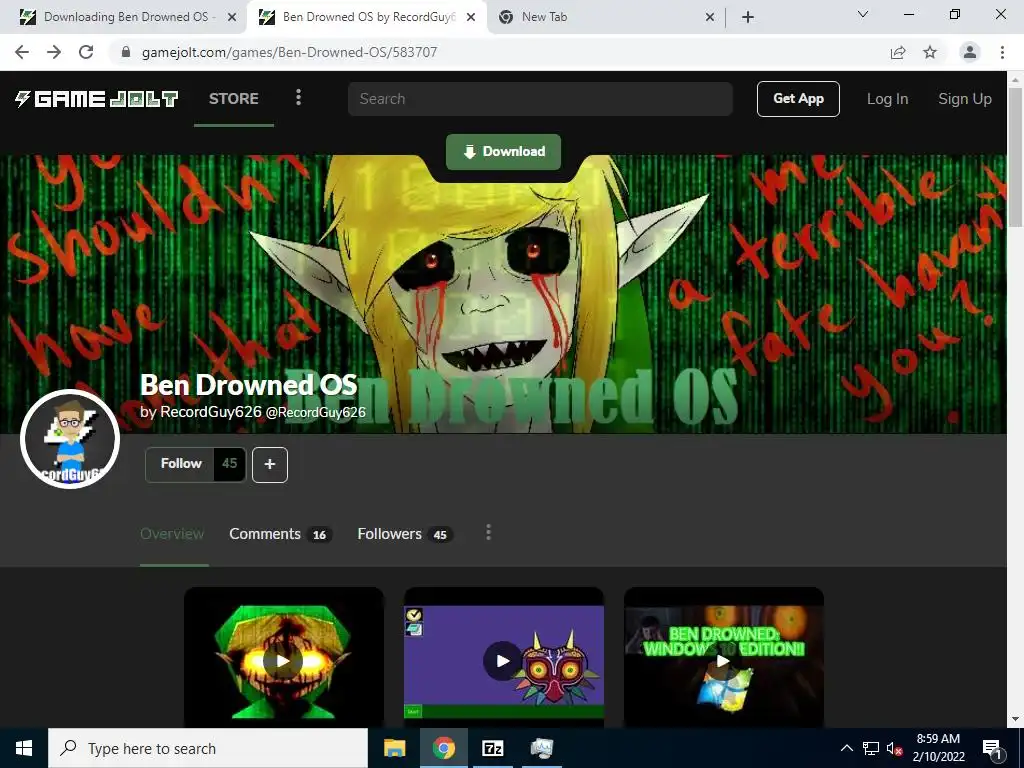The height and width of the screenshot is (768, 1024).
Task: Open the 7-Zip taskbar icon
Action: tap(492, 748)
